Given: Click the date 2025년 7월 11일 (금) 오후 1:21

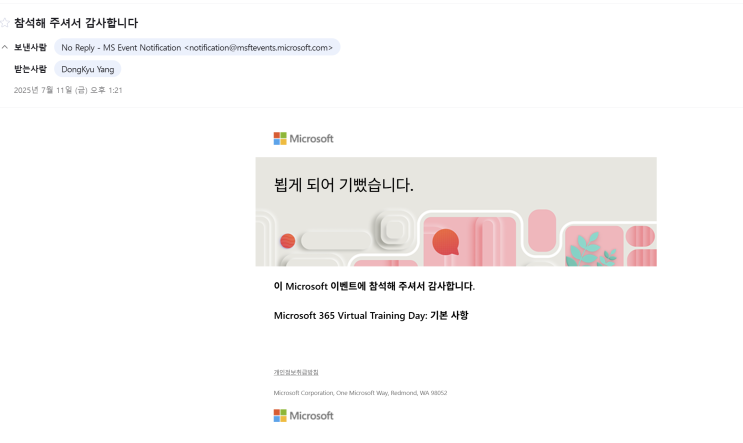Looking at the screenshot, I should (x=68, y=90).
